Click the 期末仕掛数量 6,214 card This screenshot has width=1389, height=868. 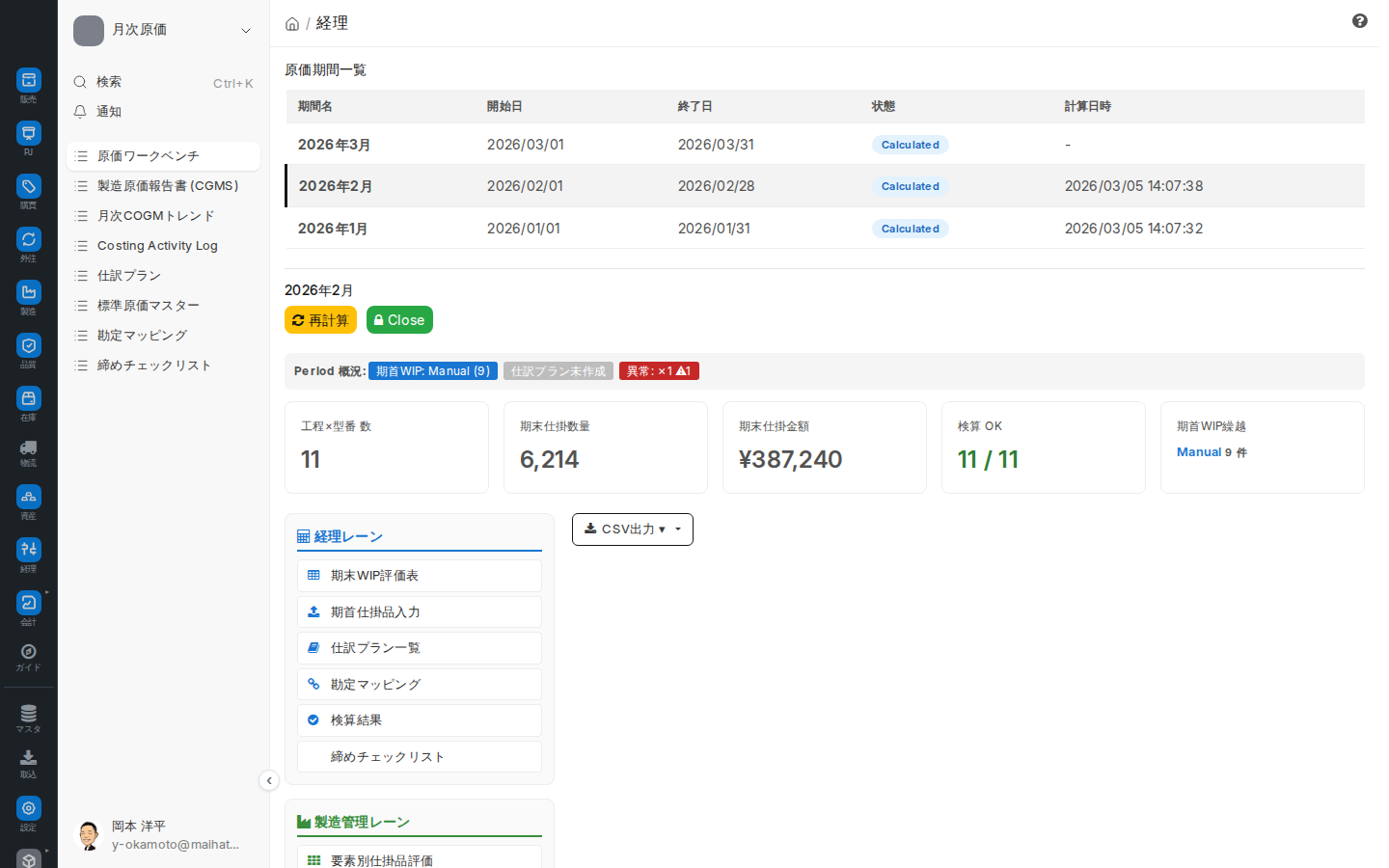(606, 448)
